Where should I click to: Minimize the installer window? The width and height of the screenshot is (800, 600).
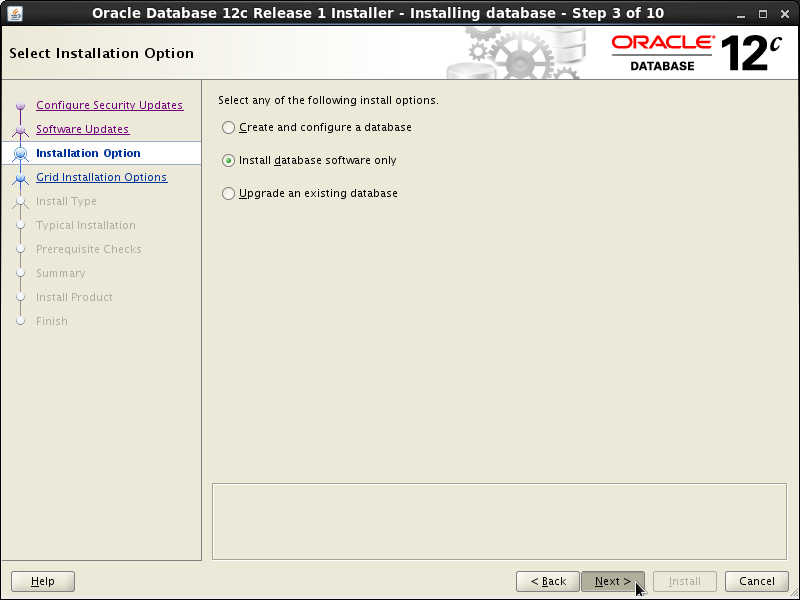(x=741, y=14)
